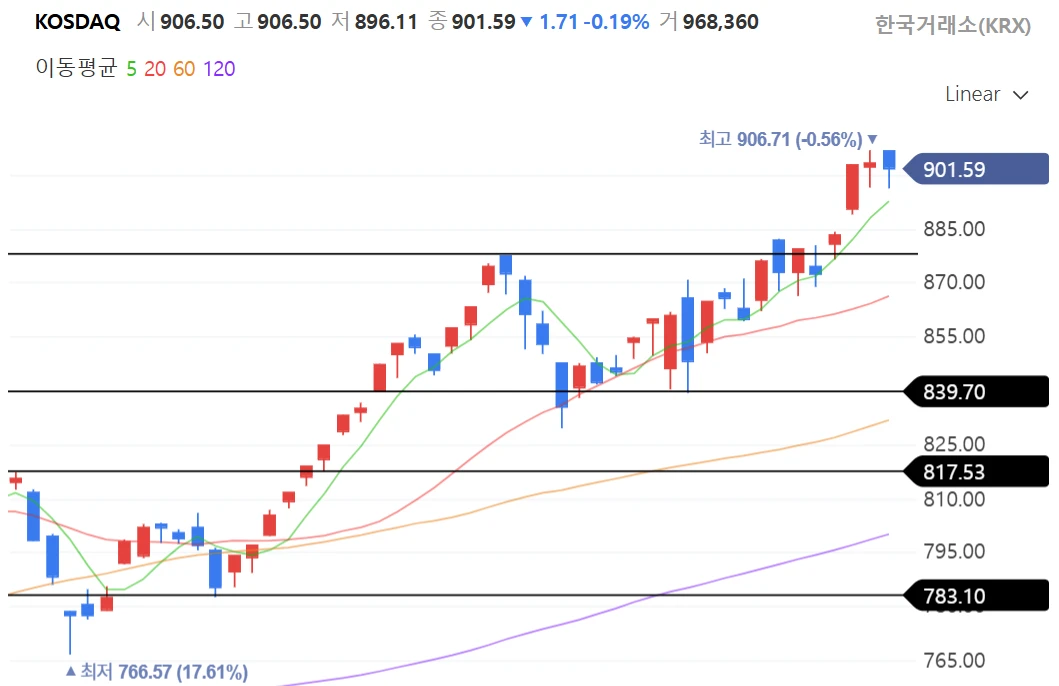The height and width of the screenshot is (686, 1059).
Task: Click the -0.19% change percentage in header
Action: click(x=618, y=22)
